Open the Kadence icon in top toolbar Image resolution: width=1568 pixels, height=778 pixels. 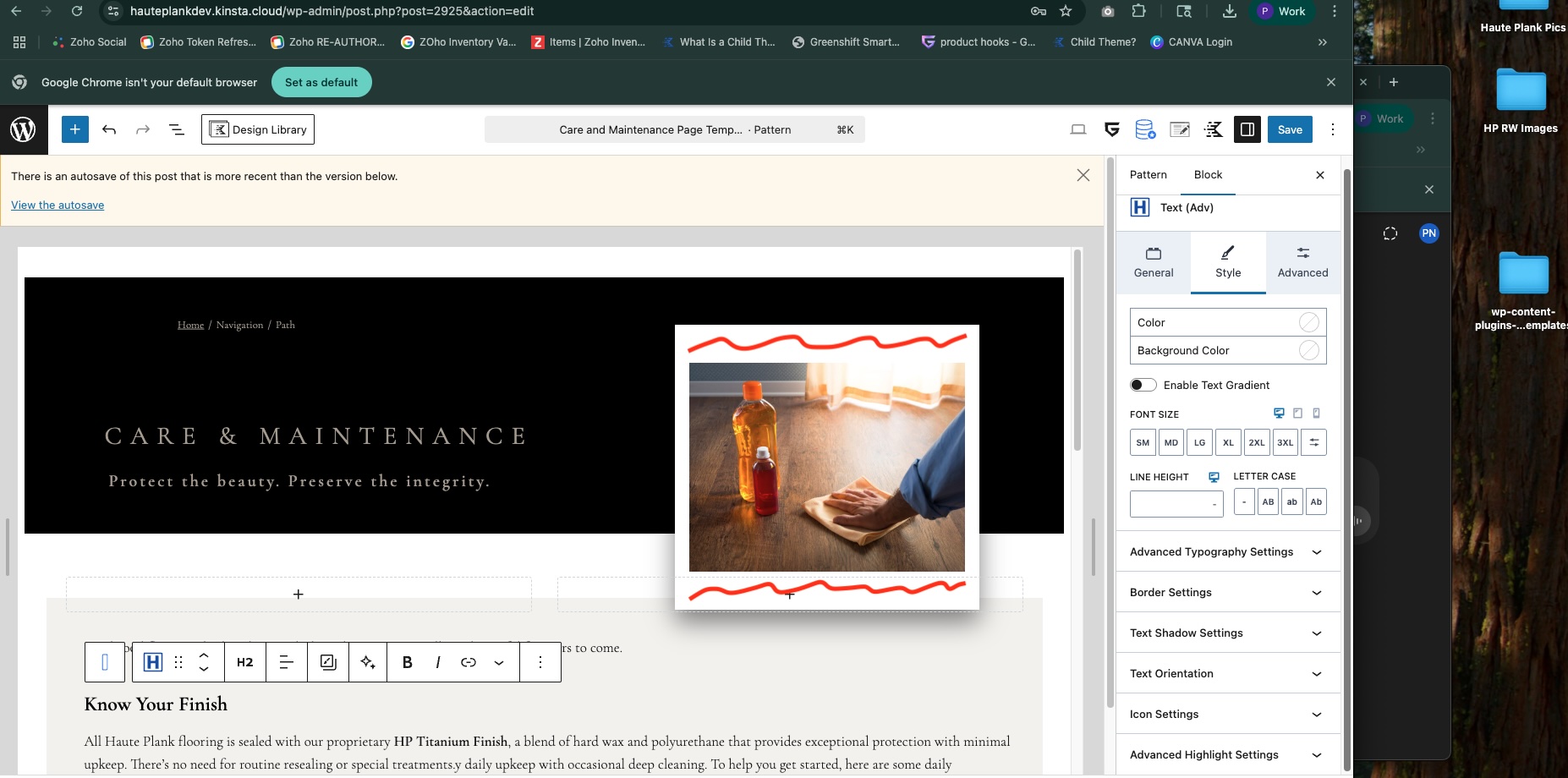[1214, 129]
